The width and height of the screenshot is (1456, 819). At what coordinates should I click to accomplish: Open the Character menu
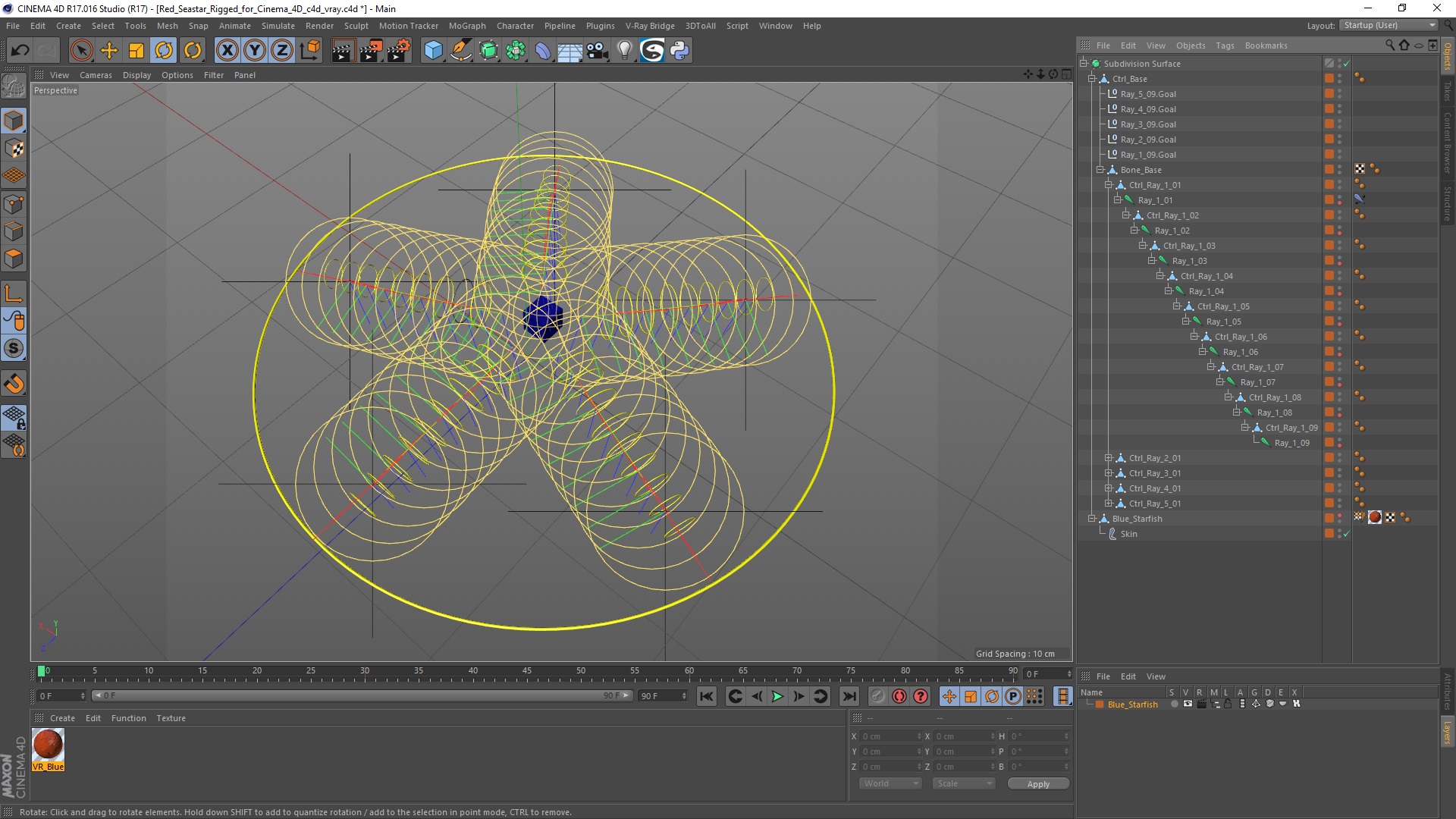click(515, 26)
